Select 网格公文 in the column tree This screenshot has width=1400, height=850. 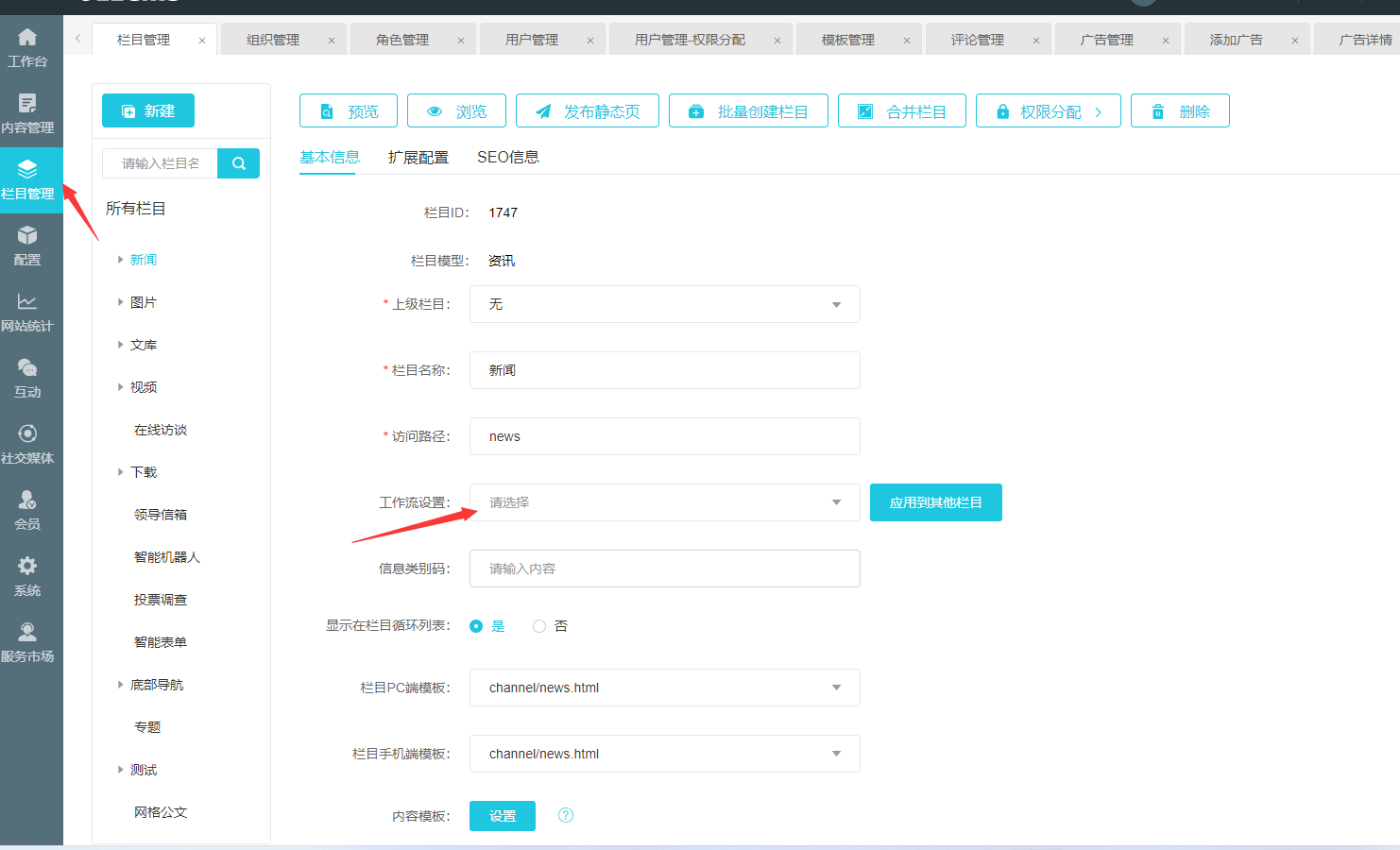[x=161, y=812]
